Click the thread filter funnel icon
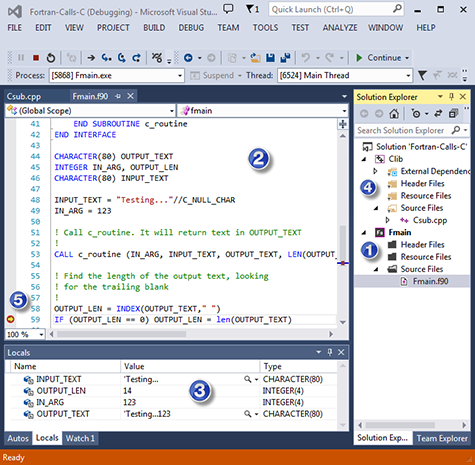The image size is (475, 465). point(422,76)
